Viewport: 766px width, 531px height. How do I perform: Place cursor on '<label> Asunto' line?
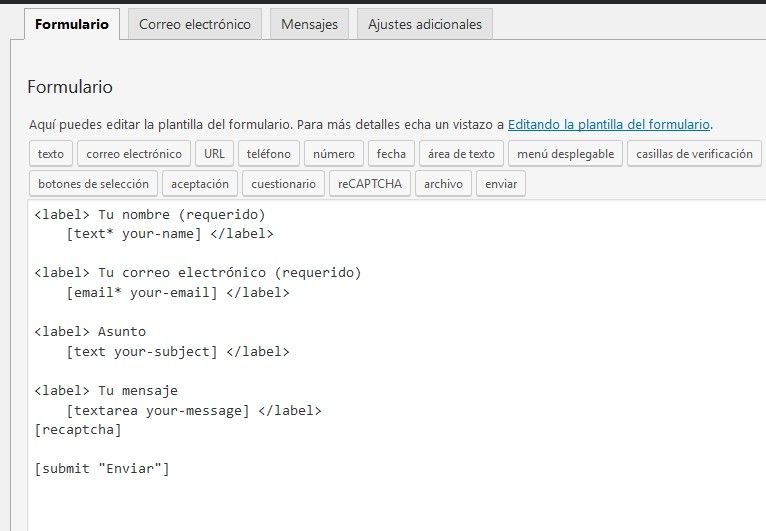[x=90, y=332]
